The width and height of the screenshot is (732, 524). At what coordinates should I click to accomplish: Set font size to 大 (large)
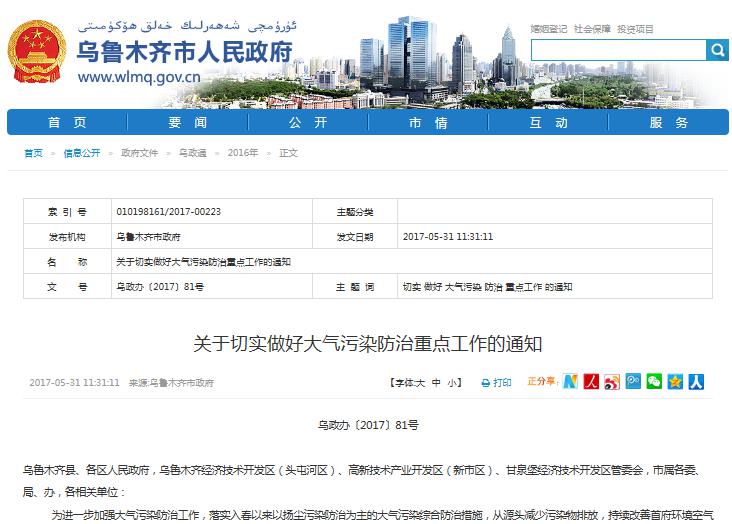tap(420, 383)
